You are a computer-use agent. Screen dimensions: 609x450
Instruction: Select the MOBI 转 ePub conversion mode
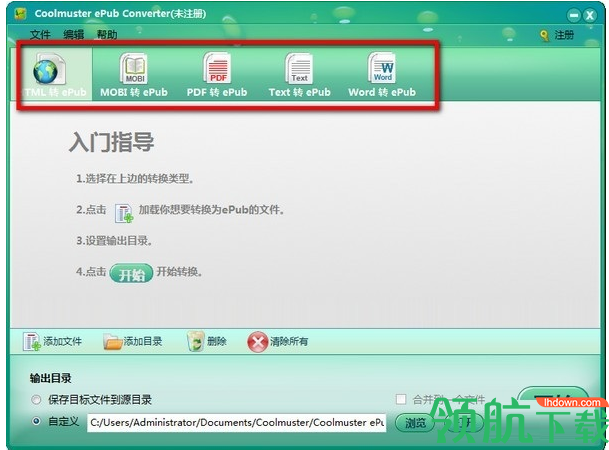coord(134,74)
